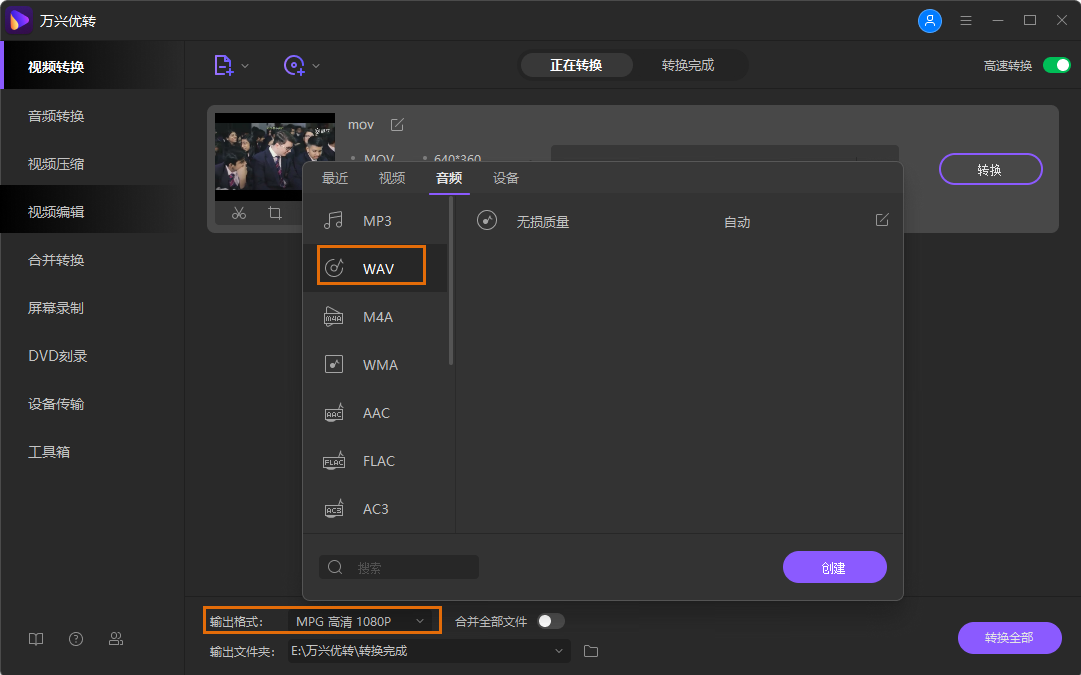This screenshot has height=675, width=1081.
Task: Disable the 高速转换 high-speed conversion toggle
Action: click(1055, 63)
